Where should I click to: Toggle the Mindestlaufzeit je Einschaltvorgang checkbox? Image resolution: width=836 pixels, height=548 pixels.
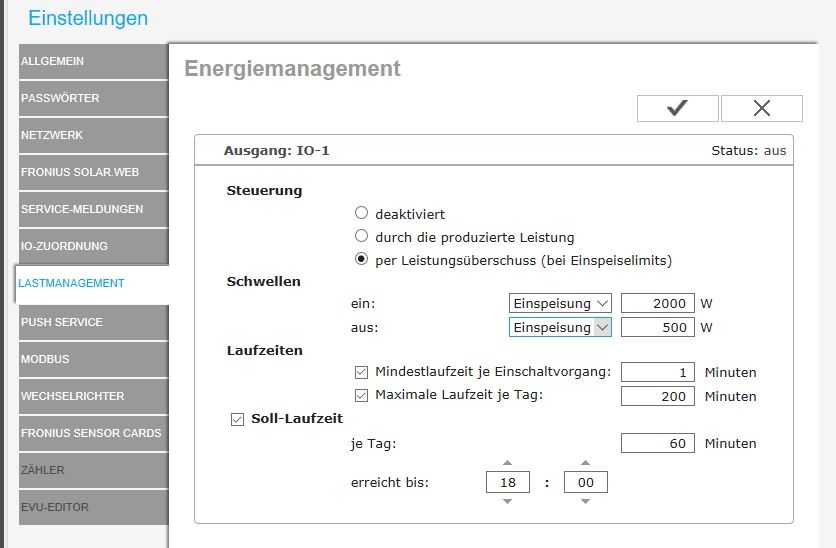(x=362, y=372)
